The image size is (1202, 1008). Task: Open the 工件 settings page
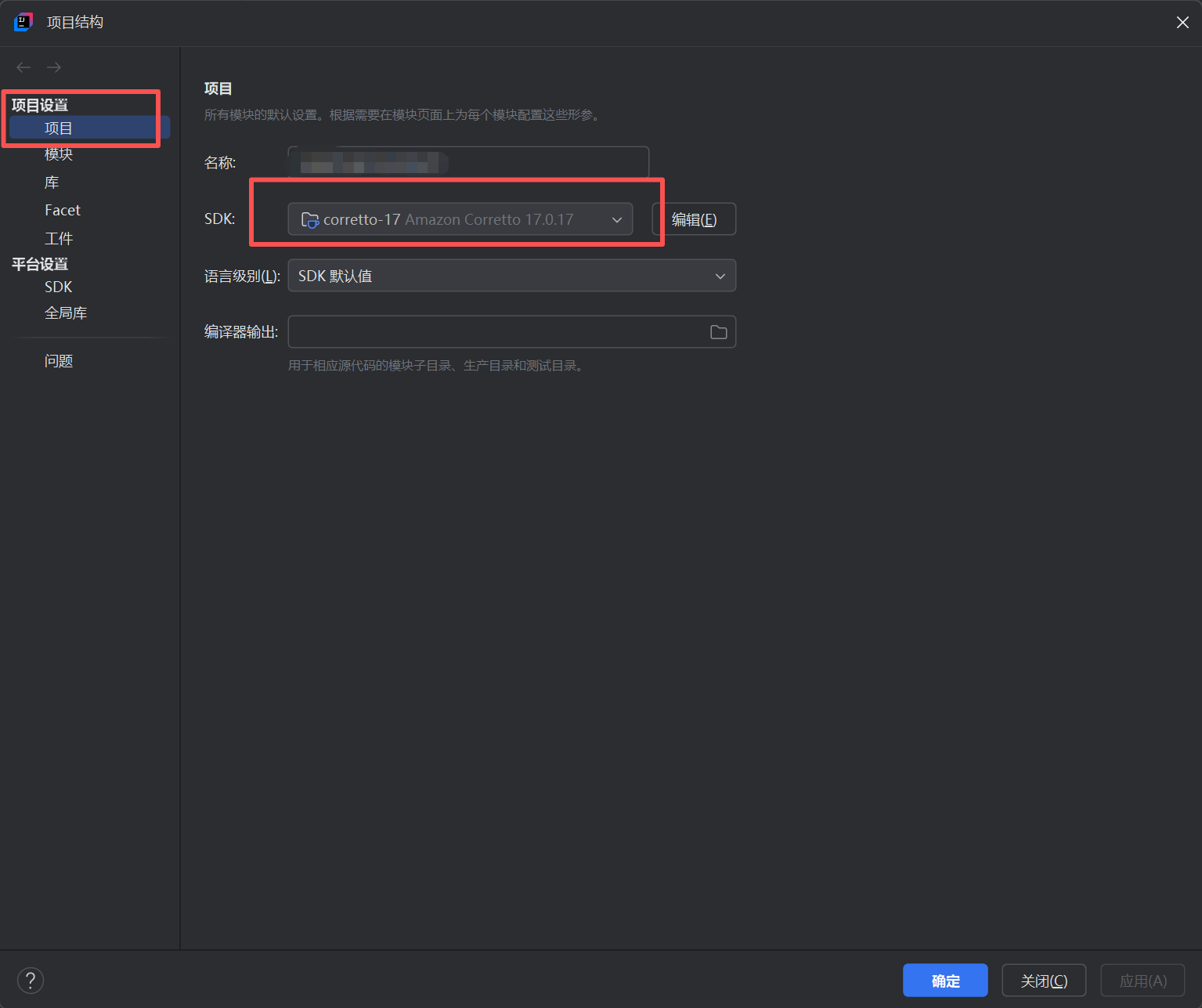[59, 238]
